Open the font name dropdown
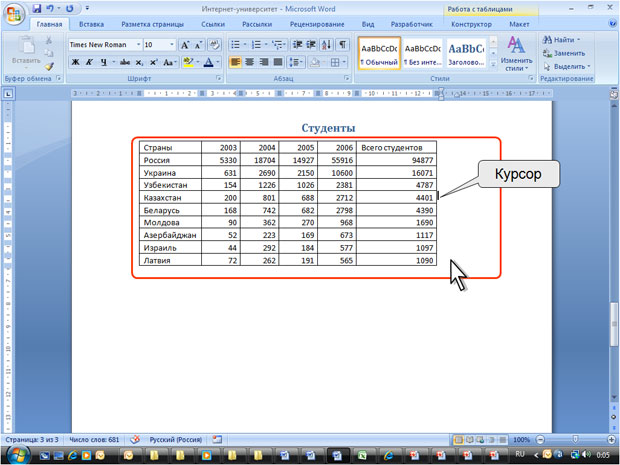 pos(138,45)
